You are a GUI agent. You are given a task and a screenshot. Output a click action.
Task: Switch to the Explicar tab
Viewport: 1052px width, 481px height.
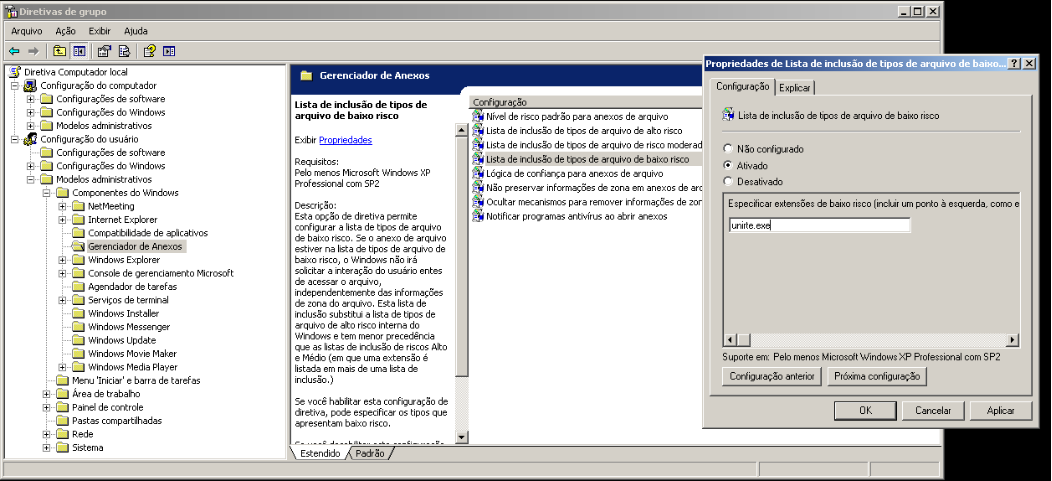[x=794, y=88]
